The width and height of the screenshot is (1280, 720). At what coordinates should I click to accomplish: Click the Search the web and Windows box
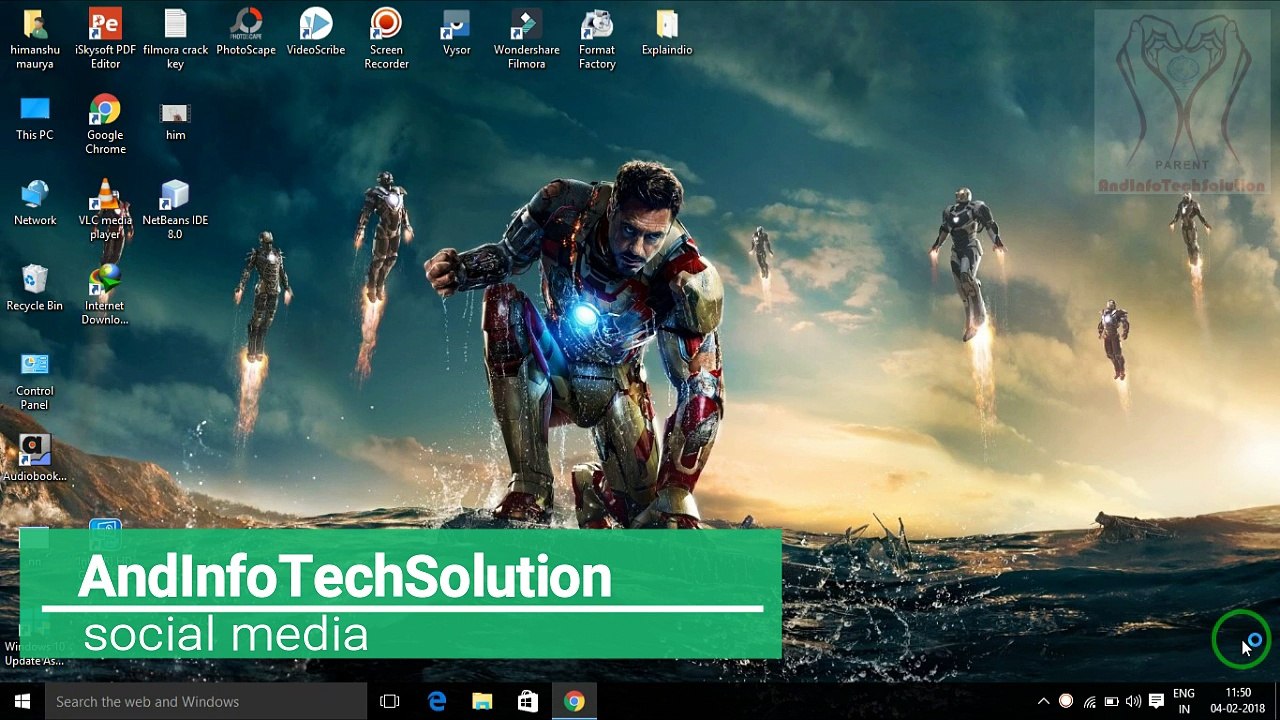pos(206,701)
